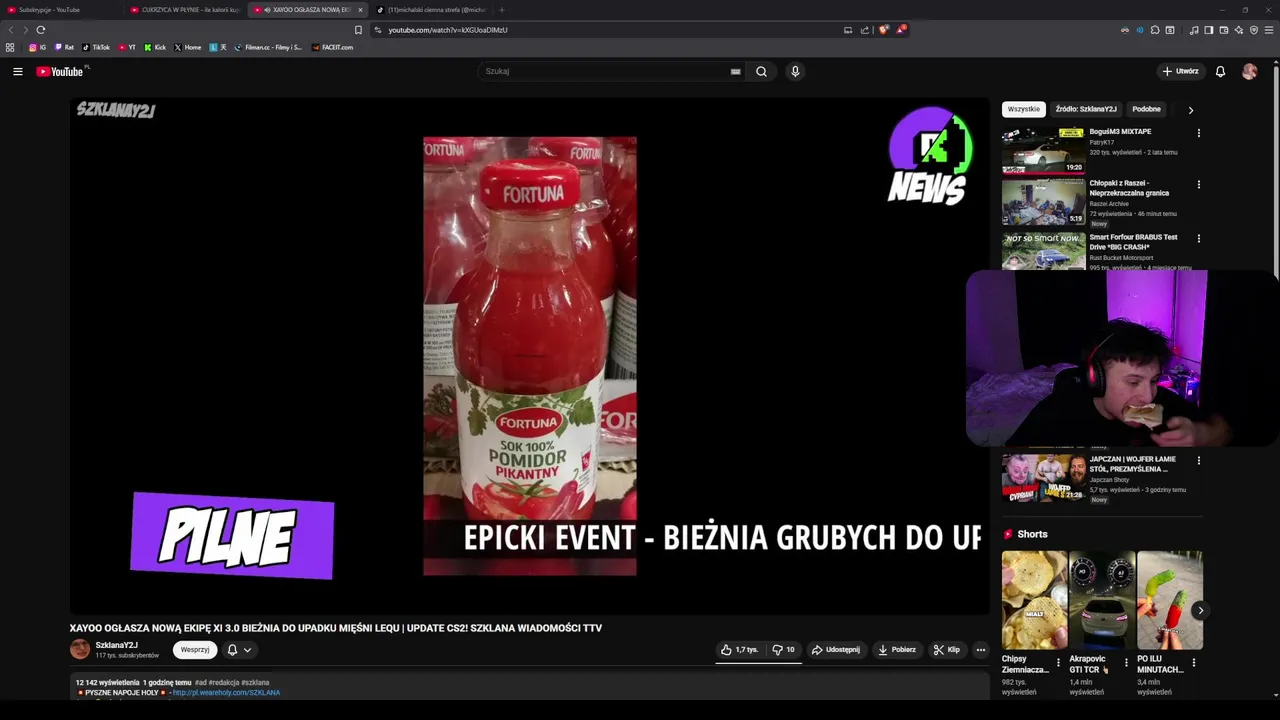The height and width of the screenshot is (720, 1280).
Task: Show more filter chips with arrow
Action: tap(1190, 110)
